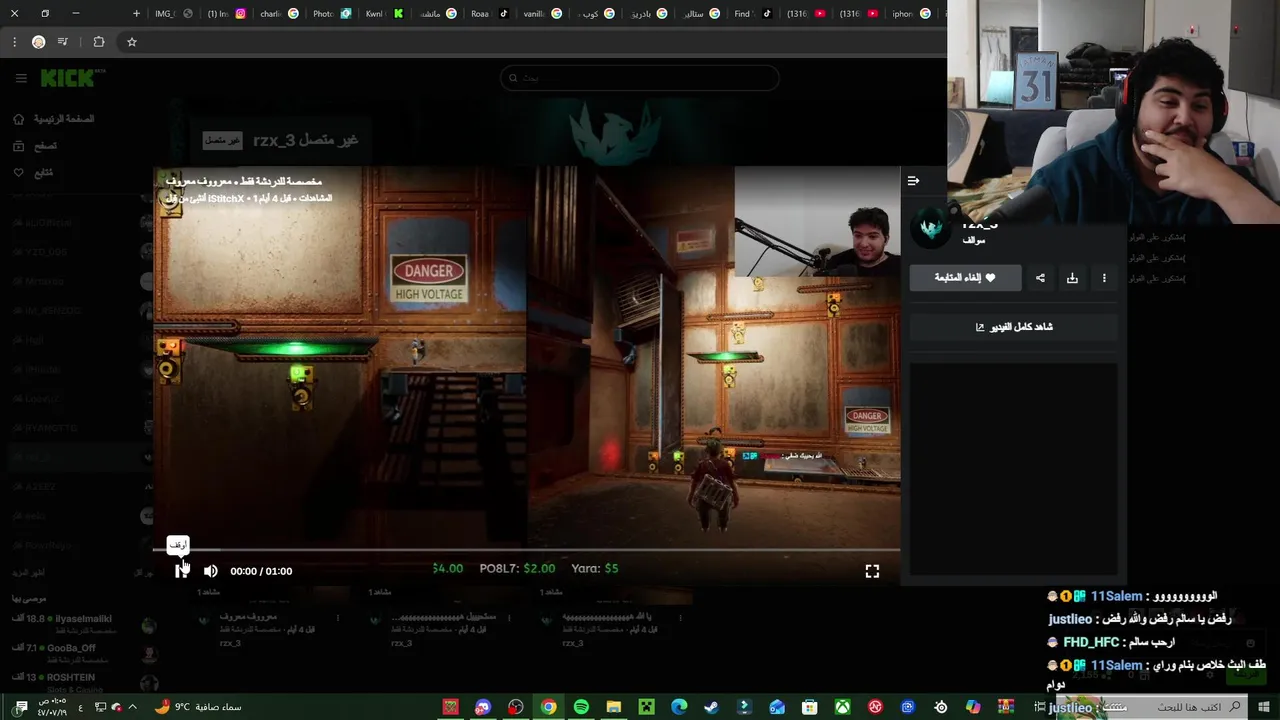Open Spotify from the taskbar
1280x720 pixels.
tap(581, 707)
